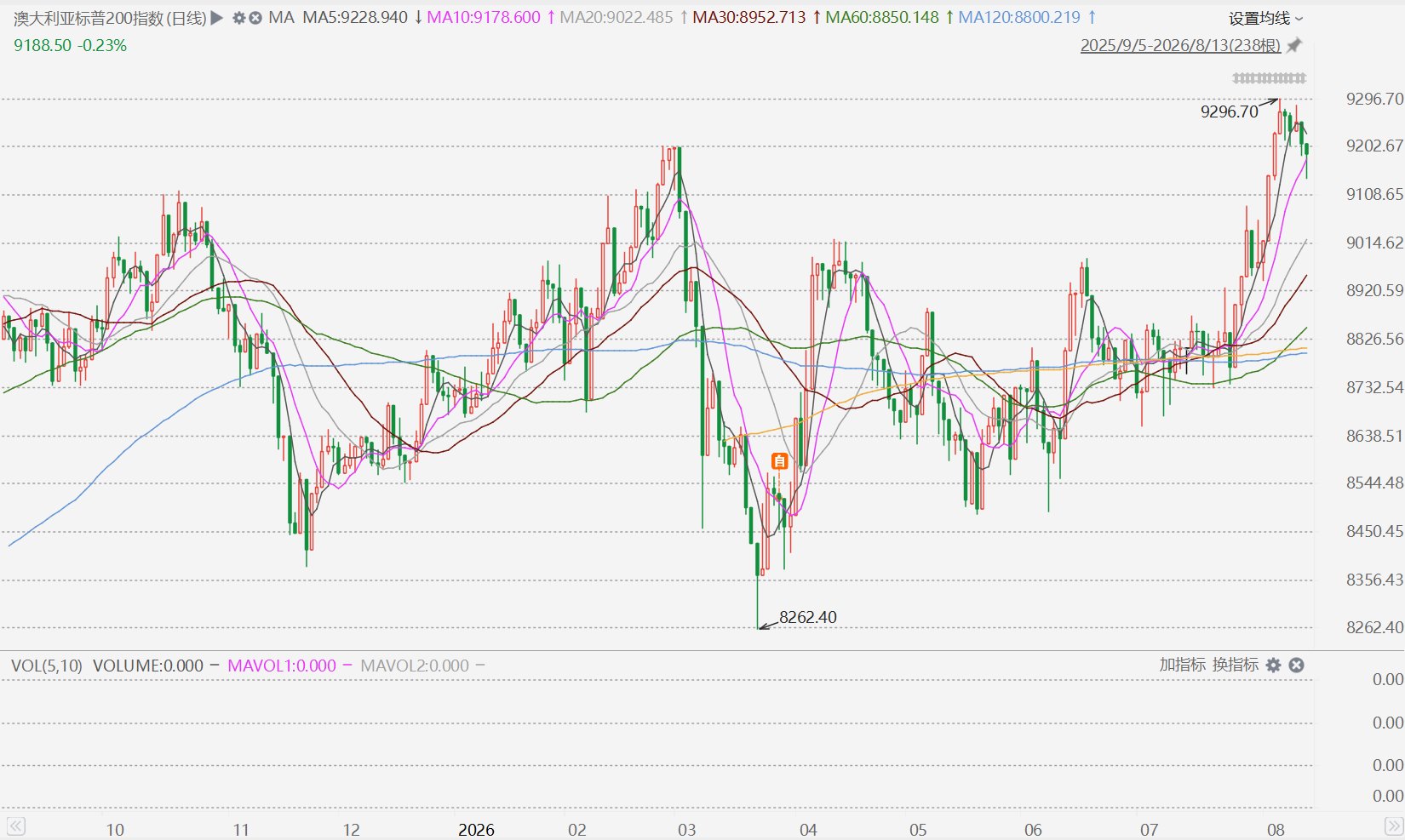The height and width of the screenshot is (840, 1405).
Task: Click the 8826.56 price axis label
Action: (x=1374, y=339)
